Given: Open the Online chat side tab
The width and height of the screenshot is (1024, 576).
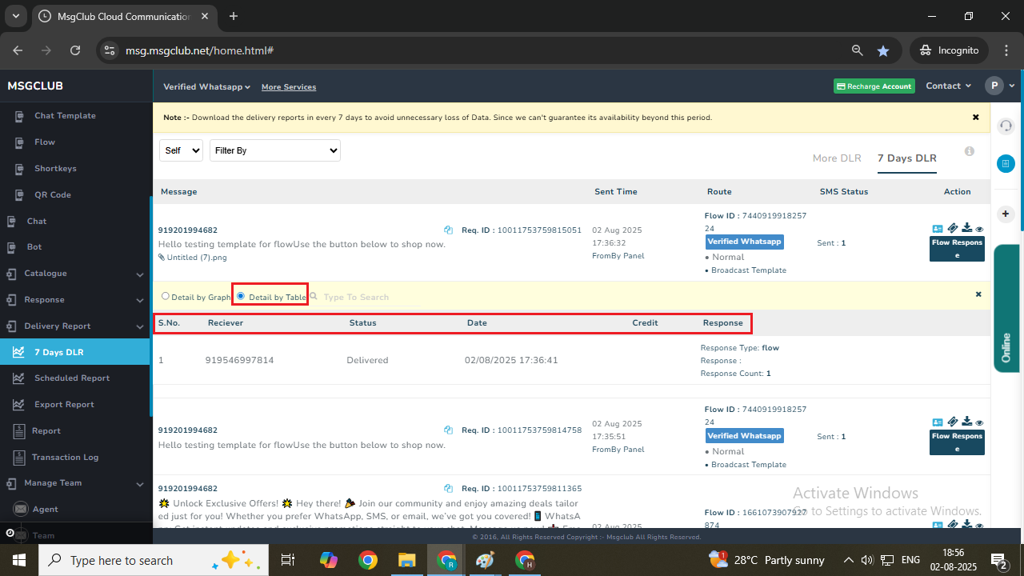Looking at the screenshot, I should [x=1006, y=308].
